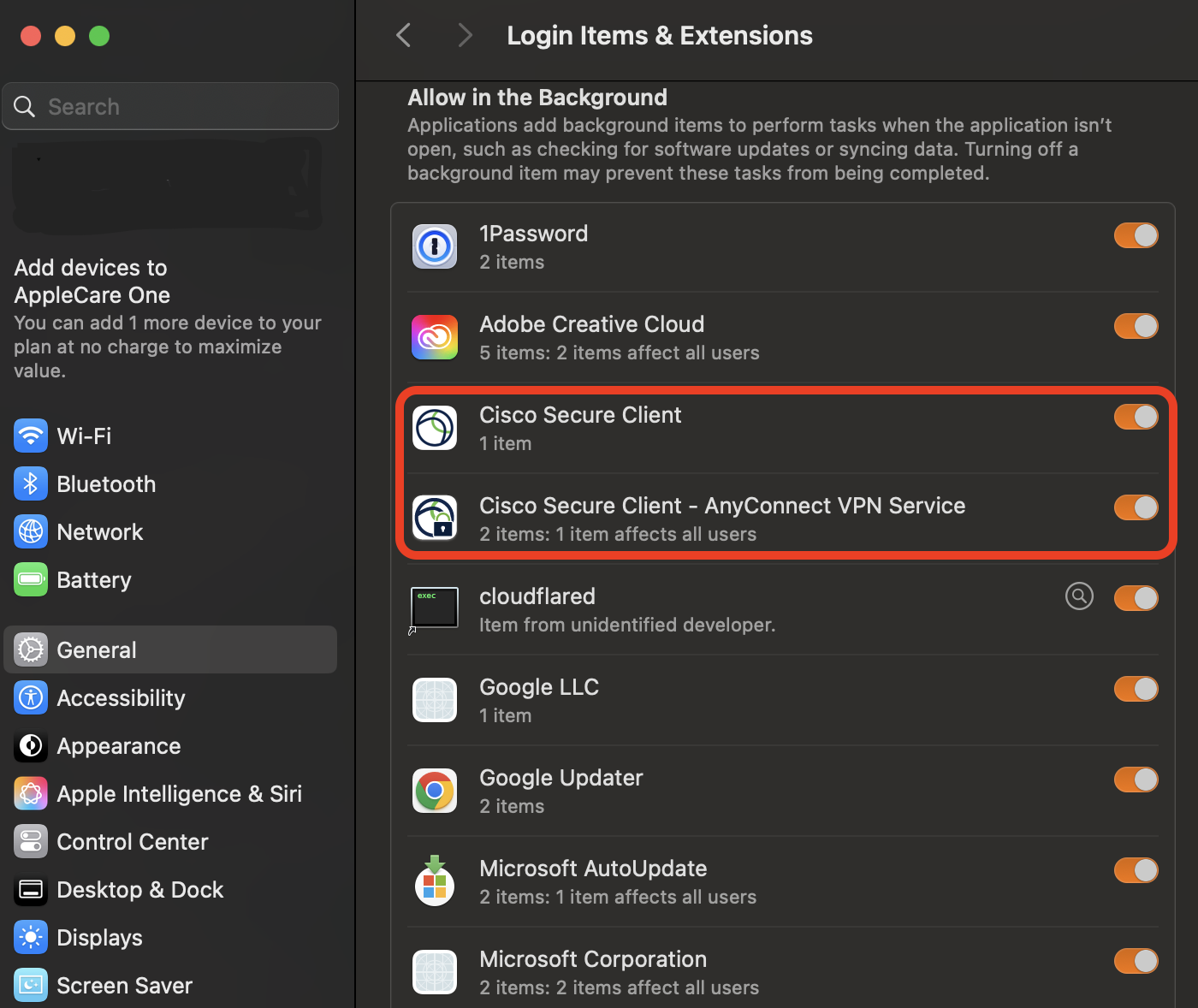Screen dimensions: 1198x1008
Task: Click the AnyConnect VPN Service lock icon
Action: click(435, 519)
